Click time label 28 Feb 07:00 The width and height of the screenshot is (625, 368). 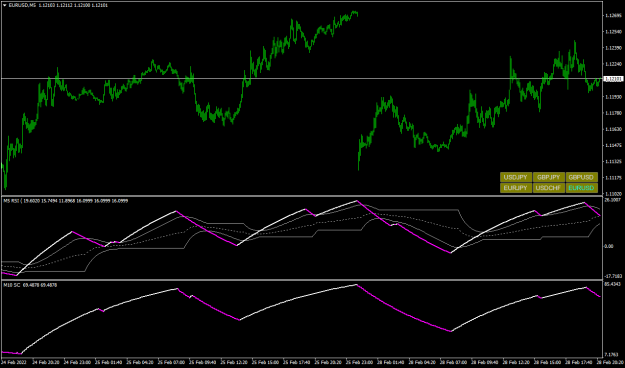pyautogui.click(x=453, y=362)
